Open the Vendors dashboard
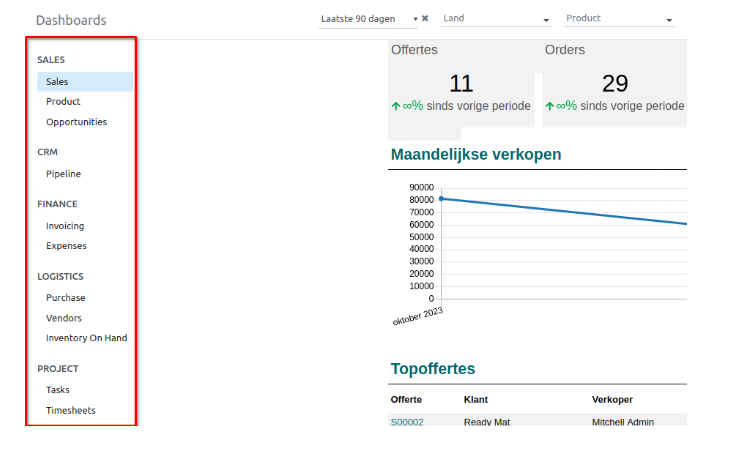 (x=64, y=318)
